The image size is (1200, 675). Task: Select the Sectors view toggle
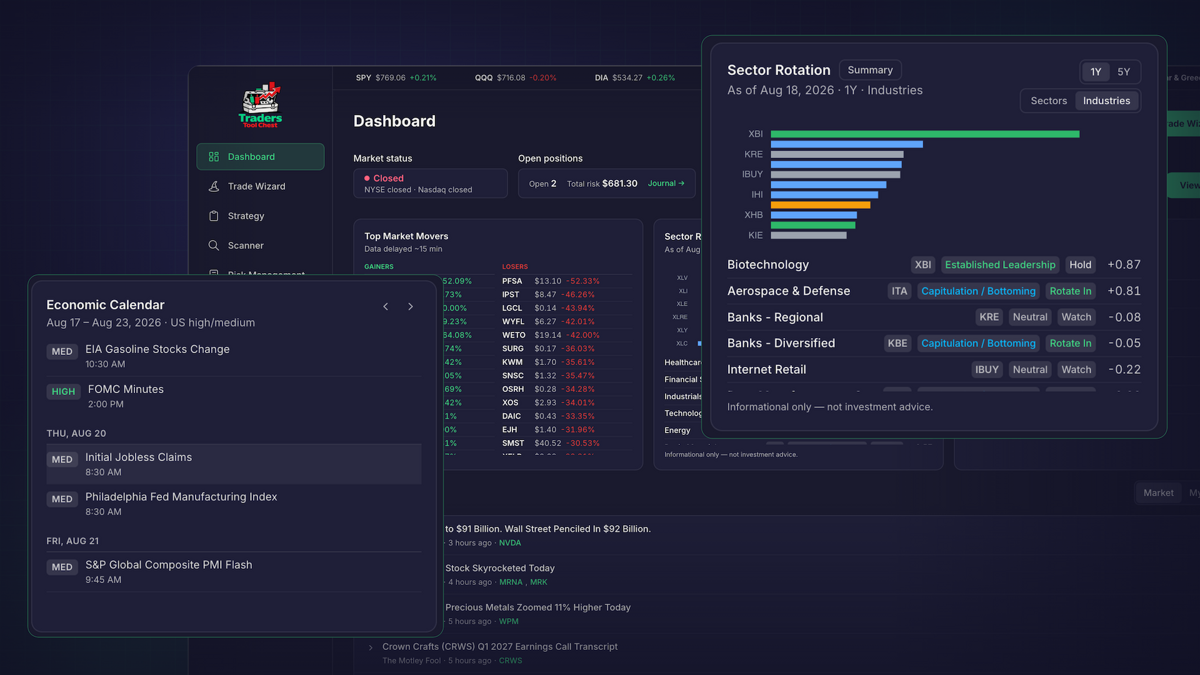tap(1049, 101)
